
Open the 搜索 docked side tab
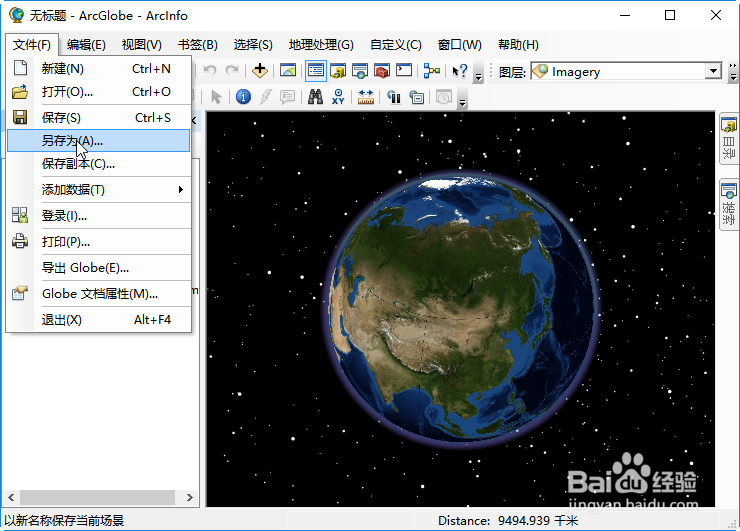pos(729,205)
